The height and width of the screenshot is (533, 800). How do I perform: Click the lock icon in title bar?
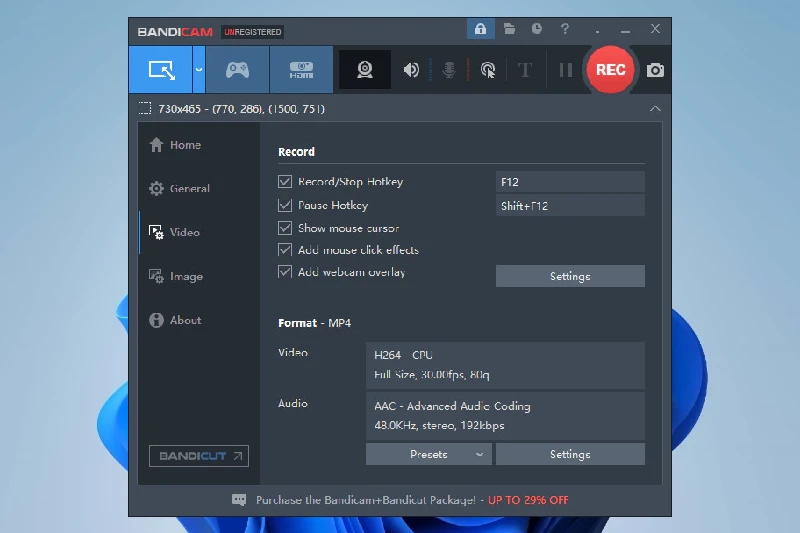coord(481,29)
